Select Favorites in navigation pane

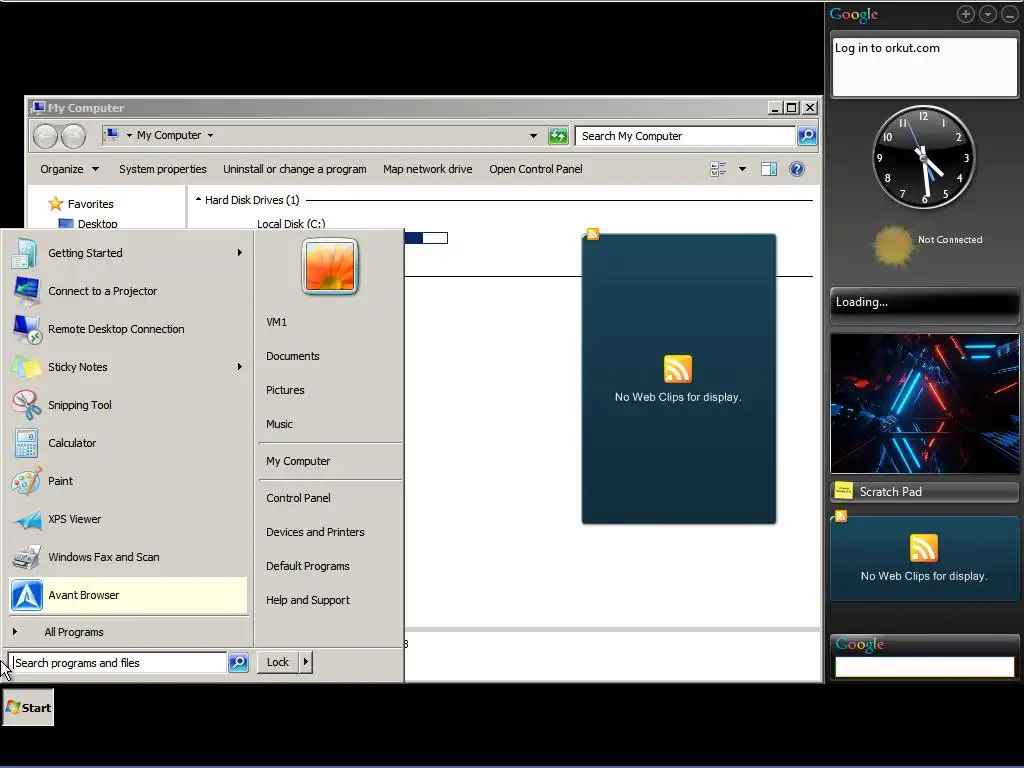(91, 204)
